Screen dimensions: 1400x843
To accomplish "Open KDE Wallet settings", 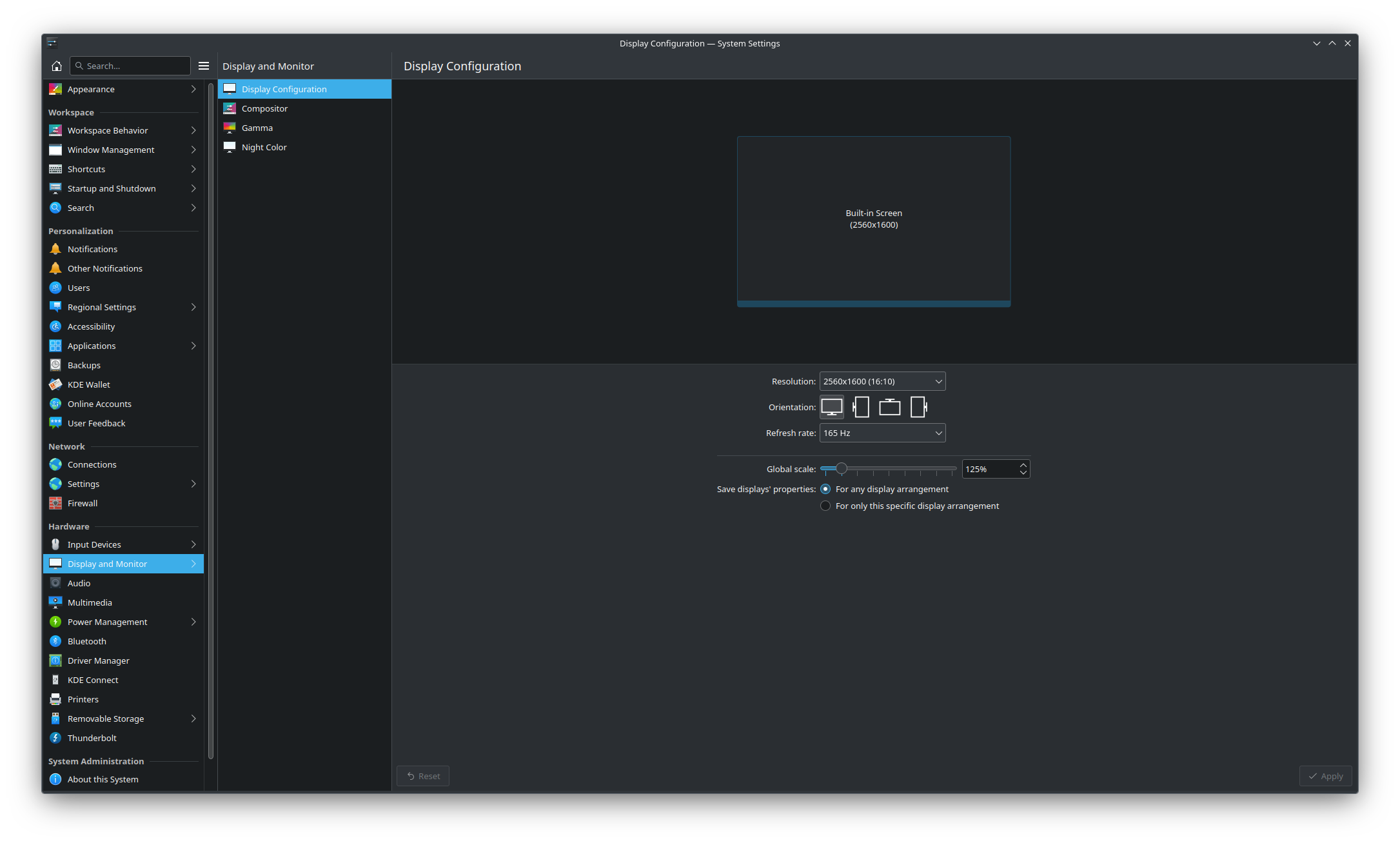I will click(89, 384).
